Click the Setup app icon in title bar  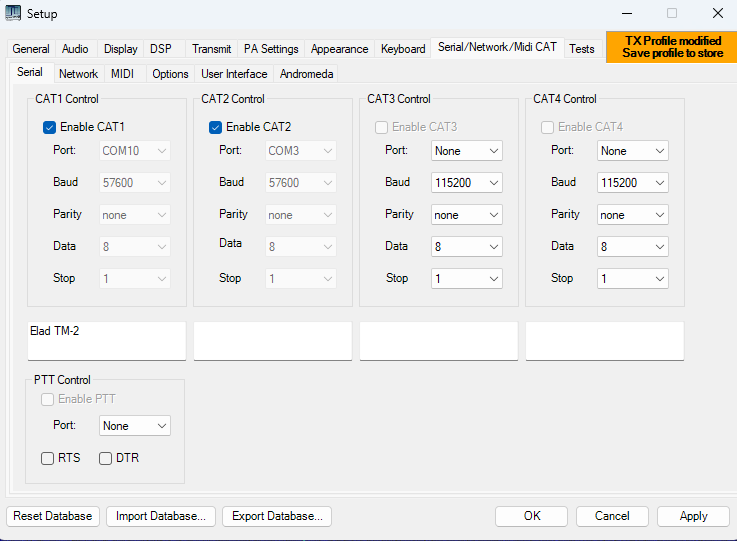click(14, 14)
